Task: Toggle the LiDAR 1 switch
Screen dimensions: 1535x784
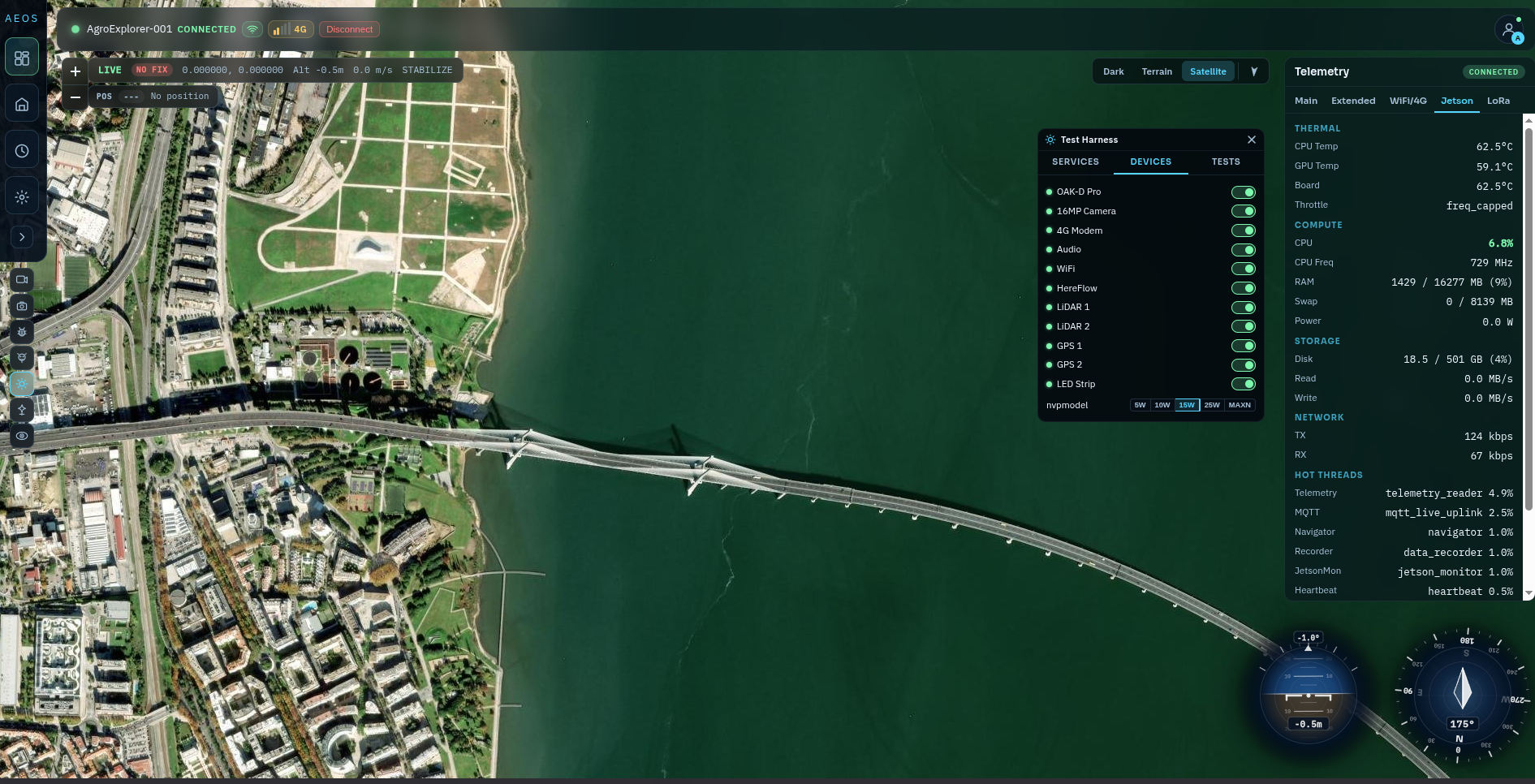Action: click(x=1244, y=308)
